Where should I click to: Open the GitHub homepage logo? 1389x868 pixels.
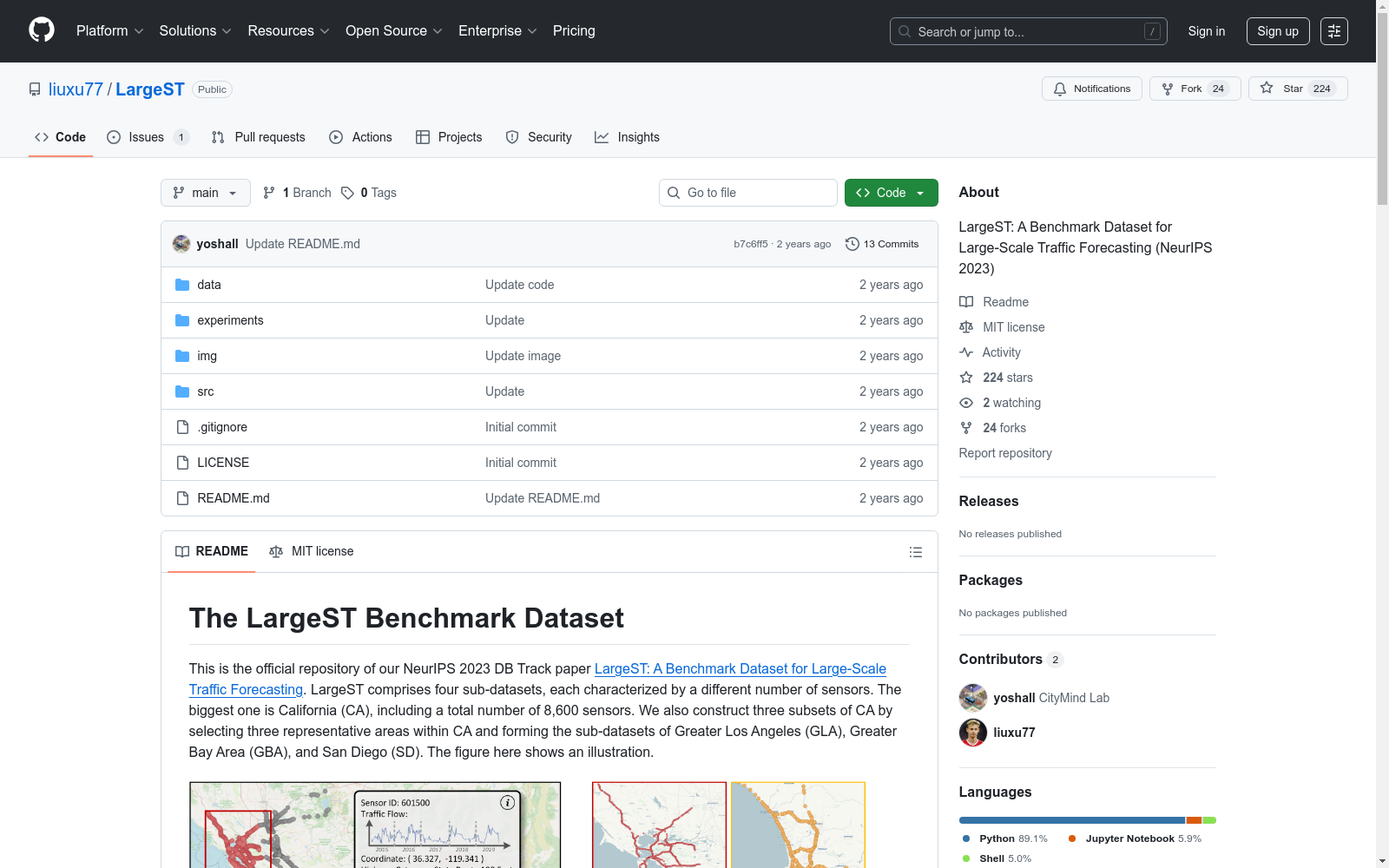point(42,30)
